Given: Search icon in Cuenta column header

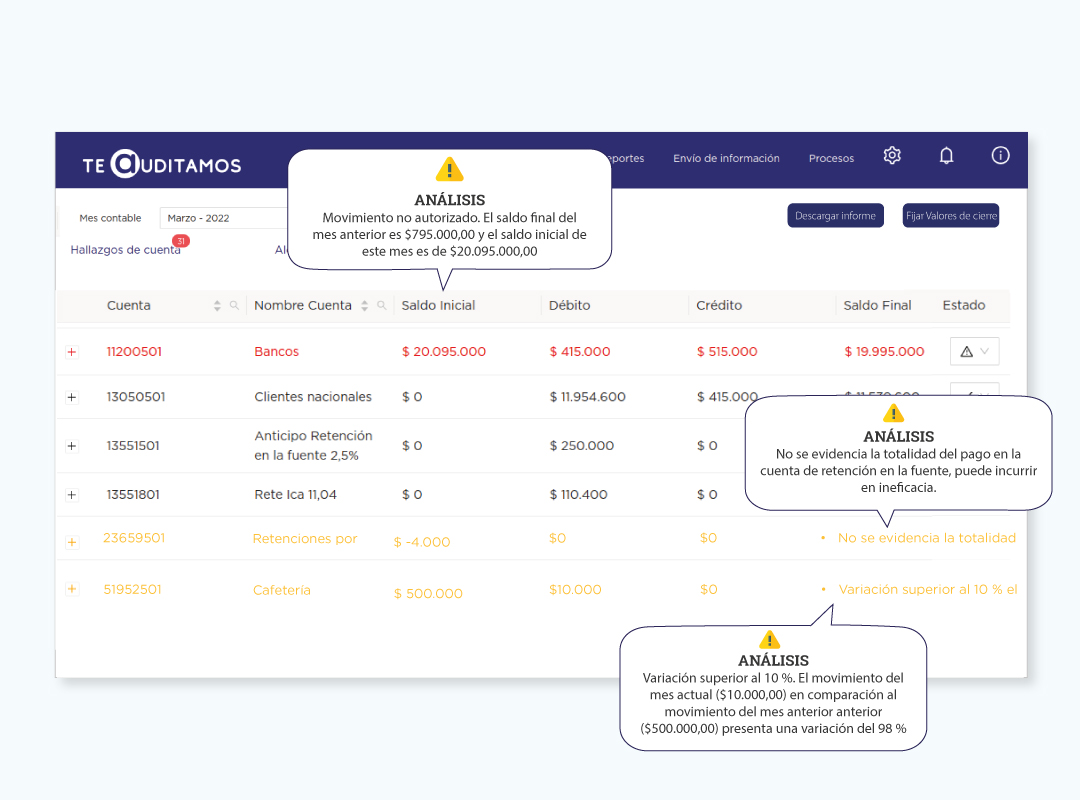Looking at the screenshot, I should (234, 305).
